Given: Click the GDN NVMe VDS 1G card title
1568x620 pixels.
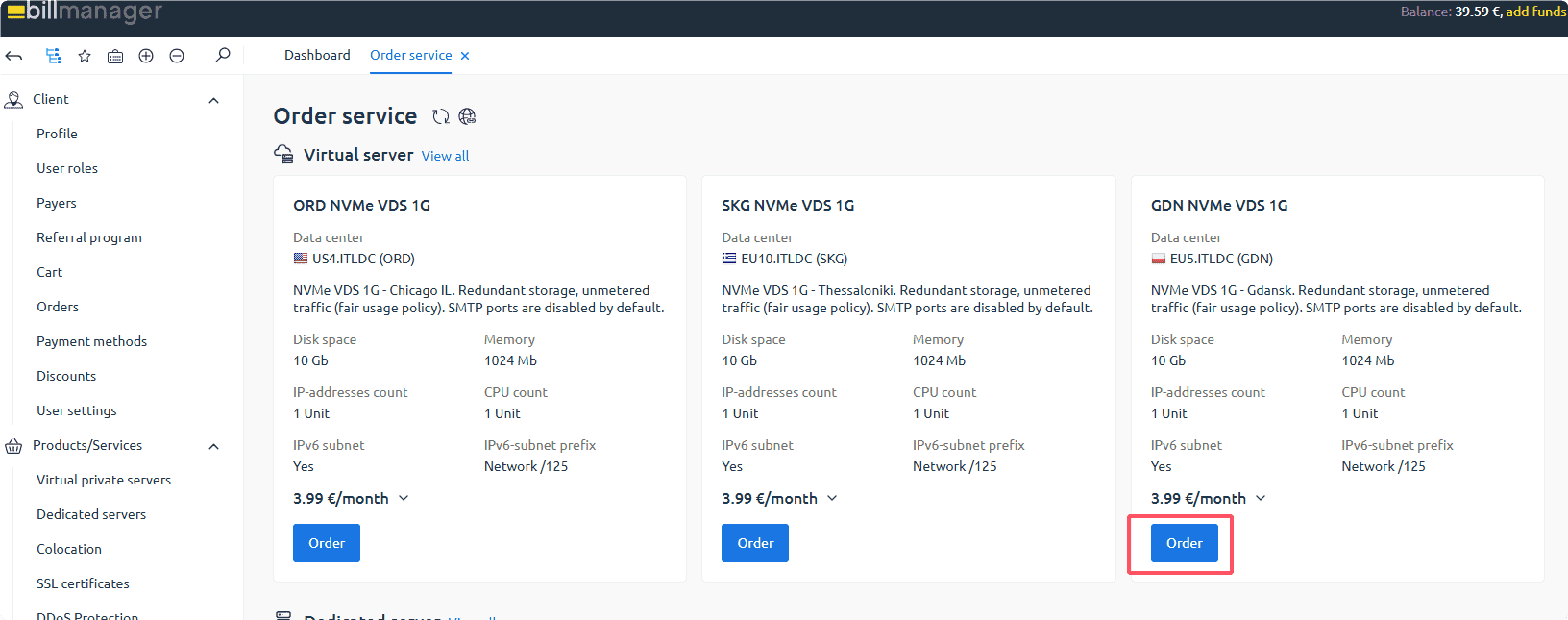Looking at the screenshot, I should click(x=1219, y=205).
